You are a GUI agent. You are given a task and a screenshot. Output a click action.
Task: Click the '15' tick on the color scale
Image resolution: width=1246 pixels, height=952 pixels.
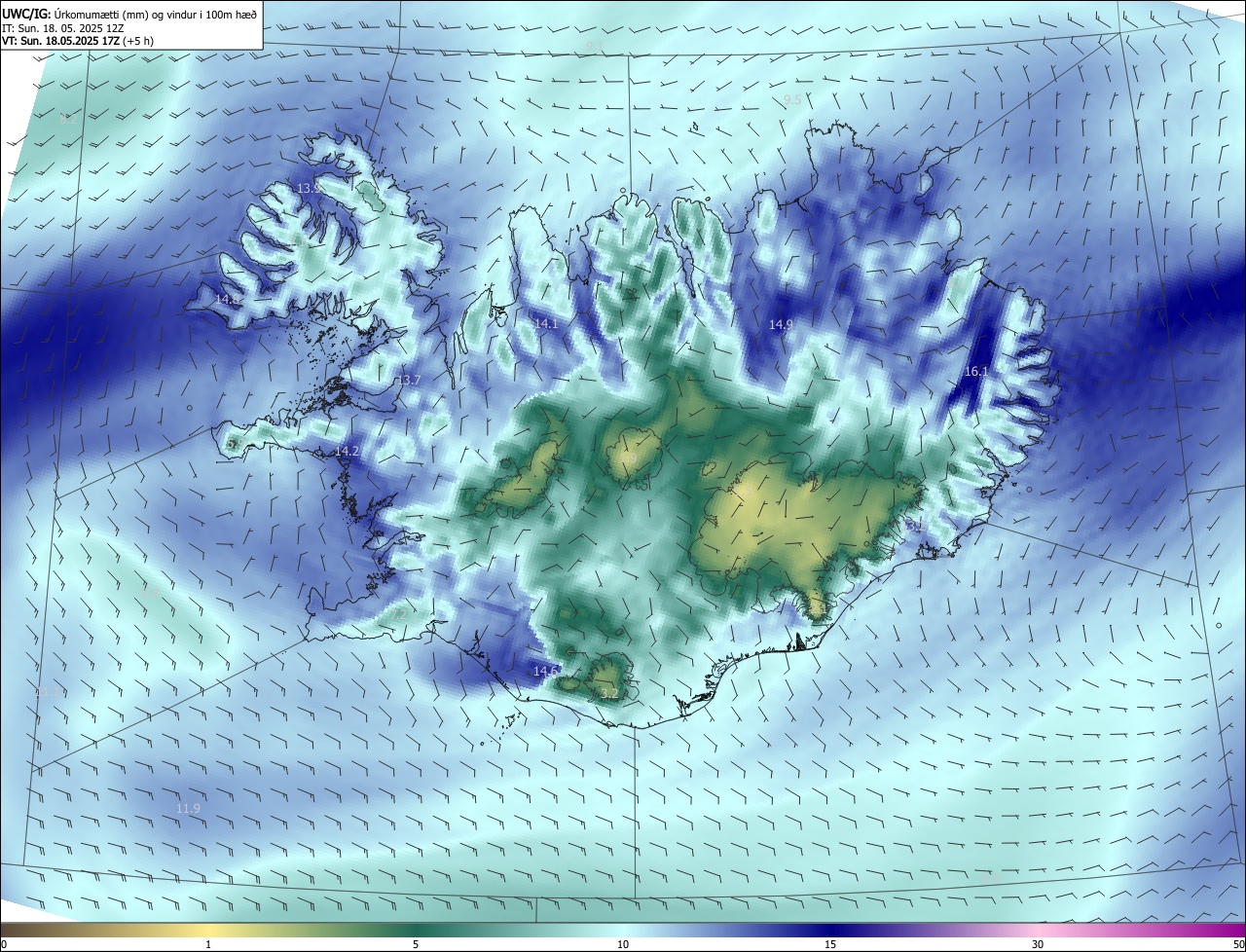tap(830, 944)
